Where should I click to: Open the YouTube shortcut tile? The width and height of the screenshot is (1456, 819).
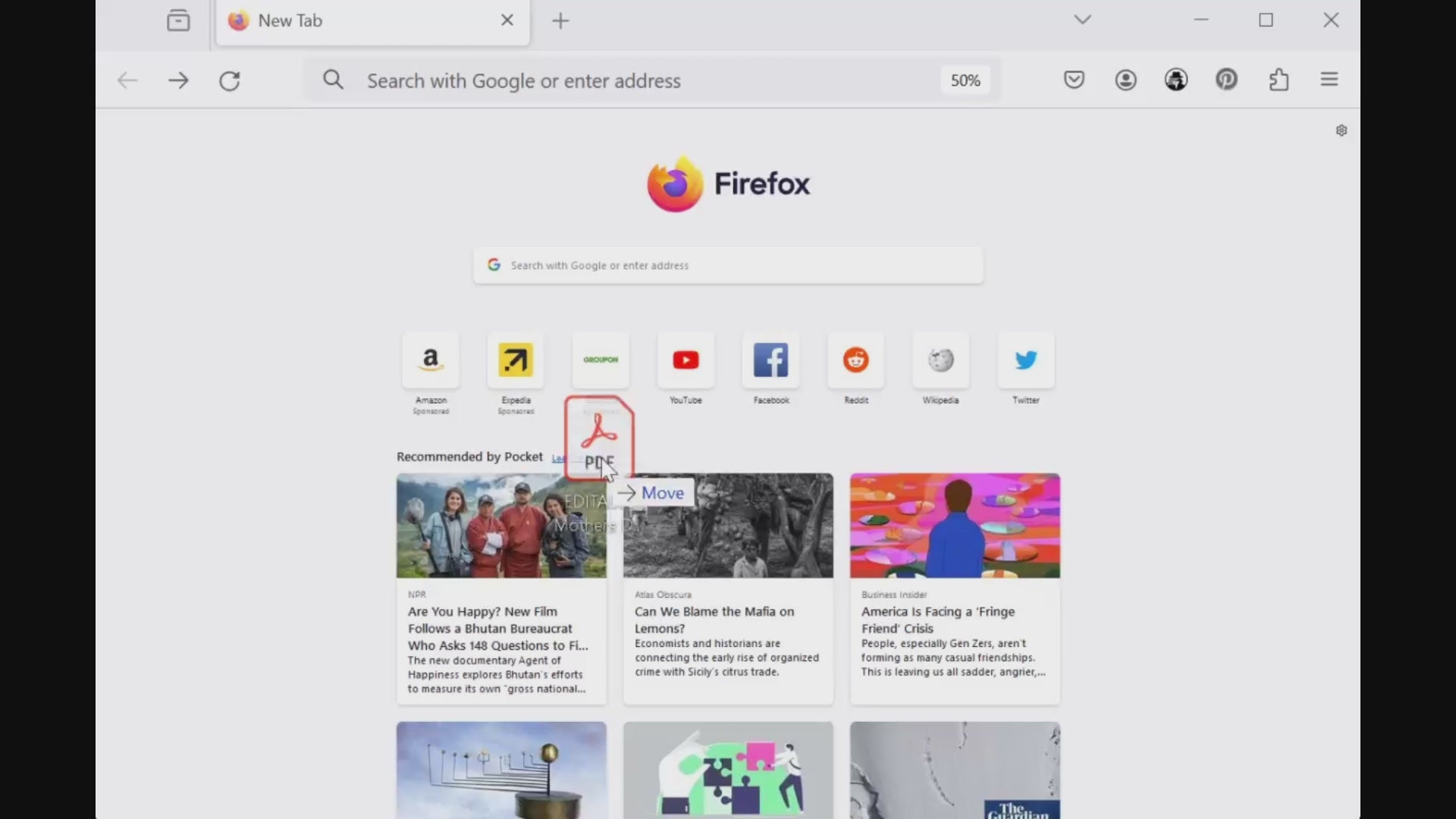click(686, 360)
